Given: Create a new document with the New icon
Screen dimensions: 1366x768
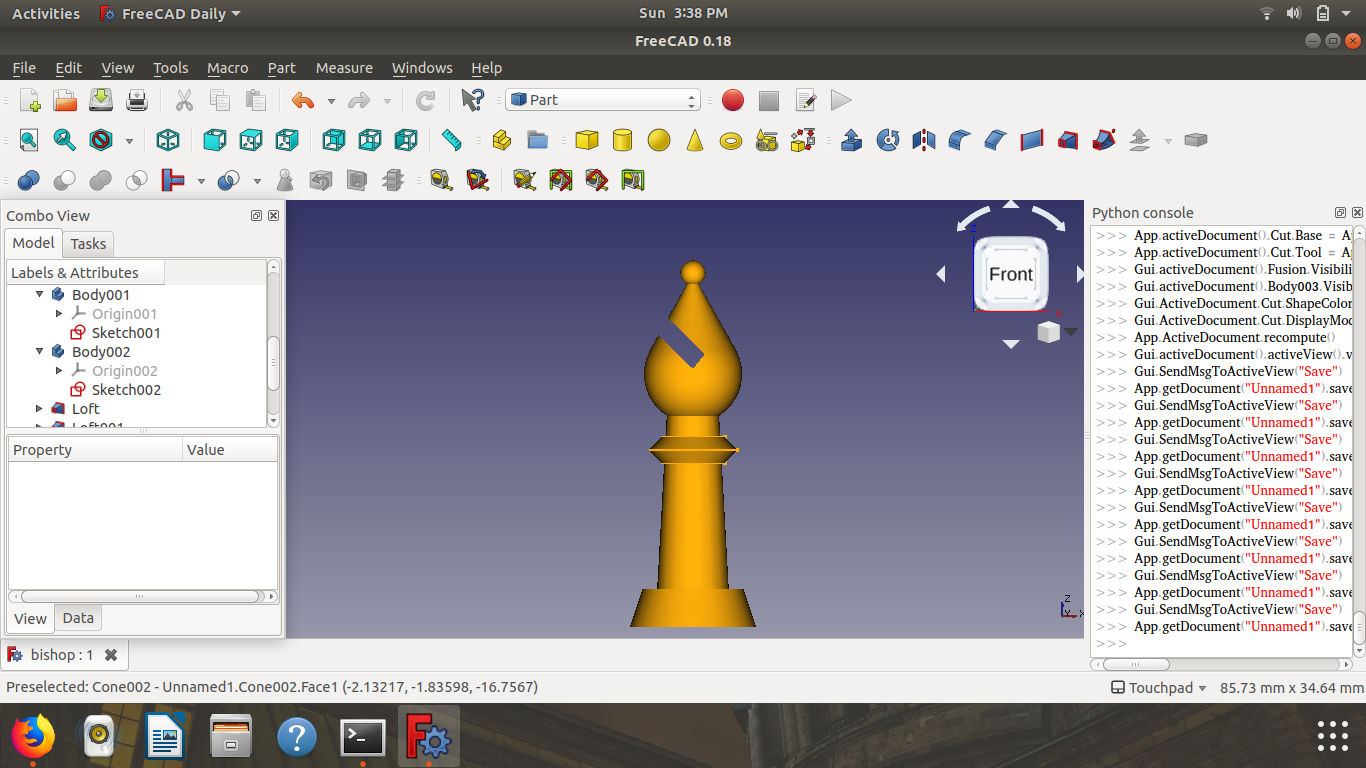Looking at the screenshot, I should pos(30,100).
